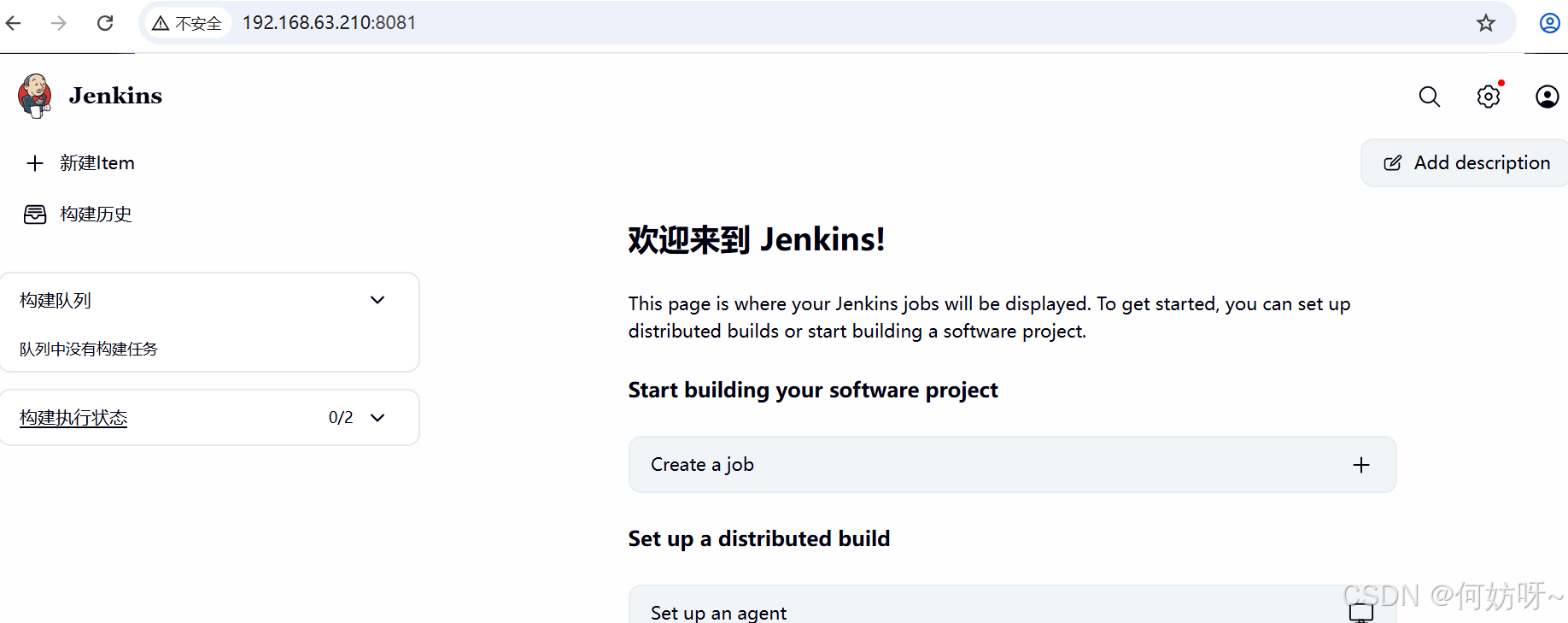Viewport: 1568px width, 623px height.
Task: Open the search magnifier icon
Action: tap(1430, 97)
